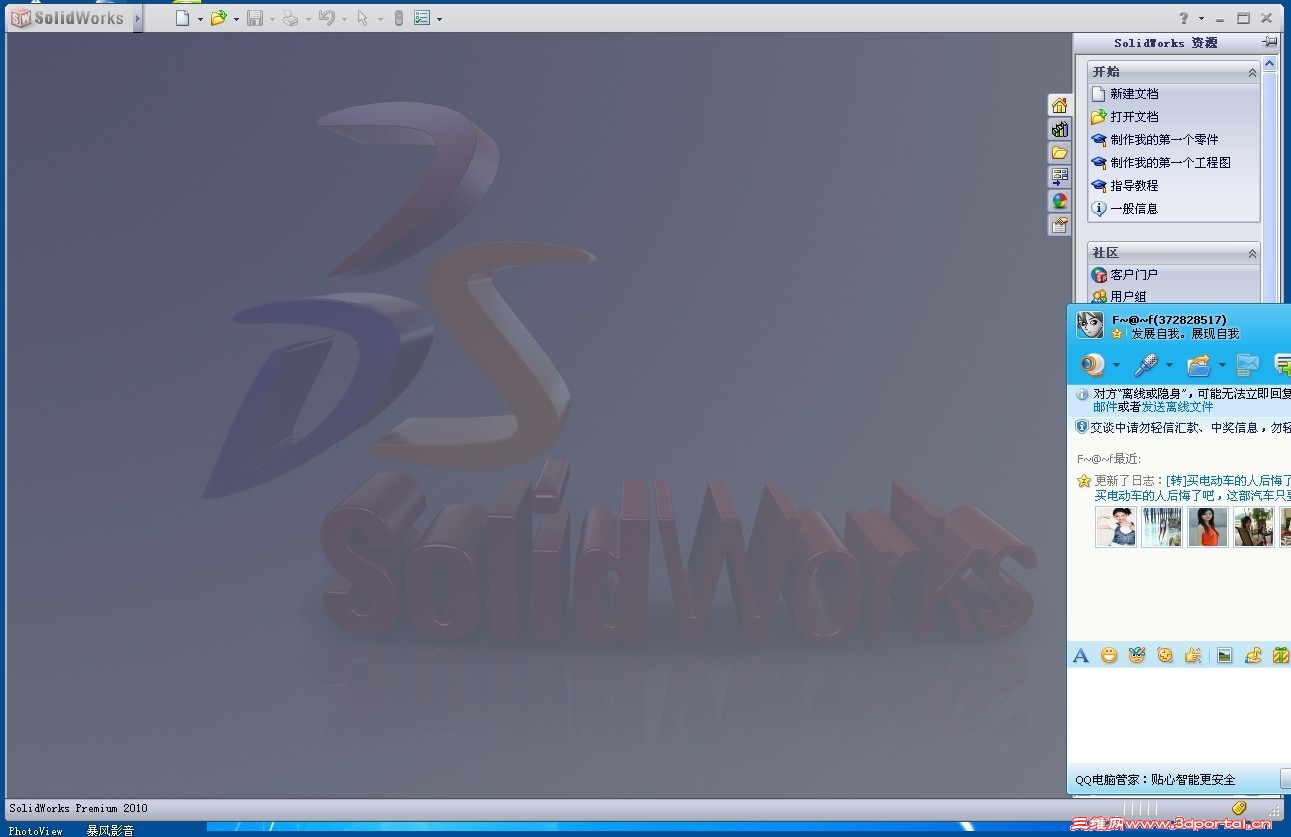This screenshot has height=837, width=1291.
Task: Switch to the View Palette tab
Action: click(1059, 177)
